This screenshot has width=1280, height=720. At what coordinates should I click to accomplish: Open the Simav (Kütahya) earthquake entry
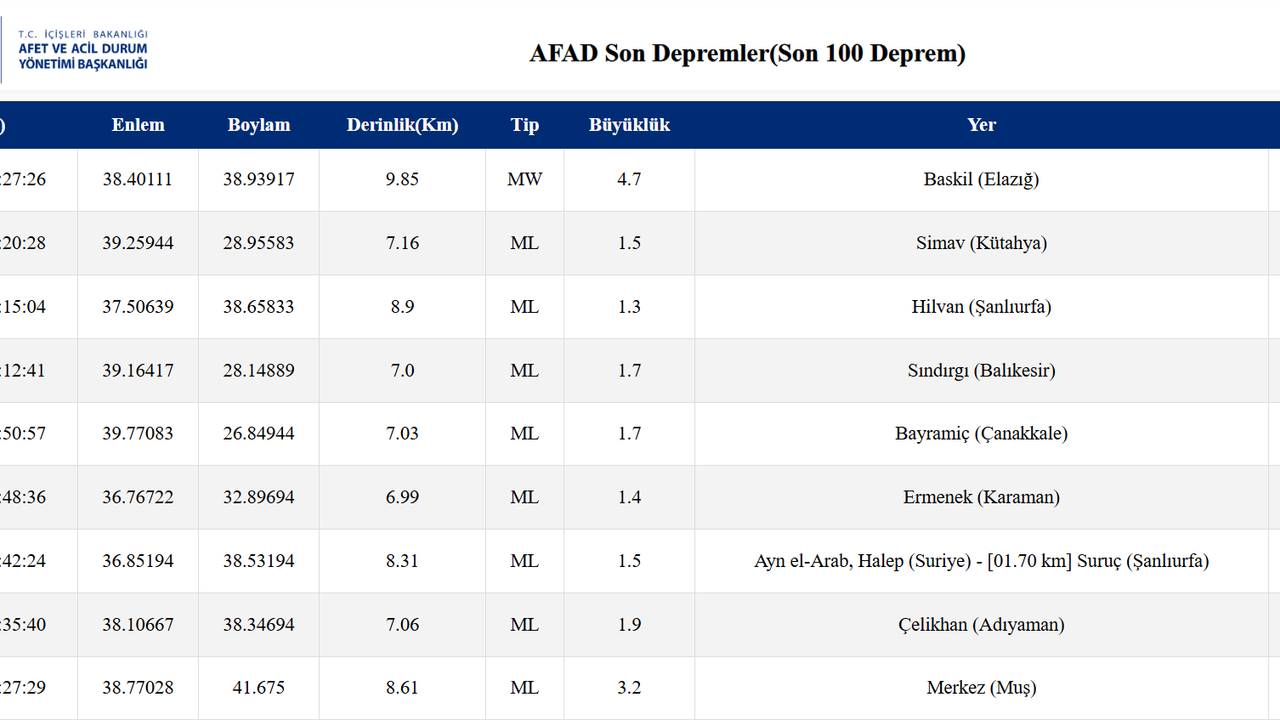pos(981,242)
